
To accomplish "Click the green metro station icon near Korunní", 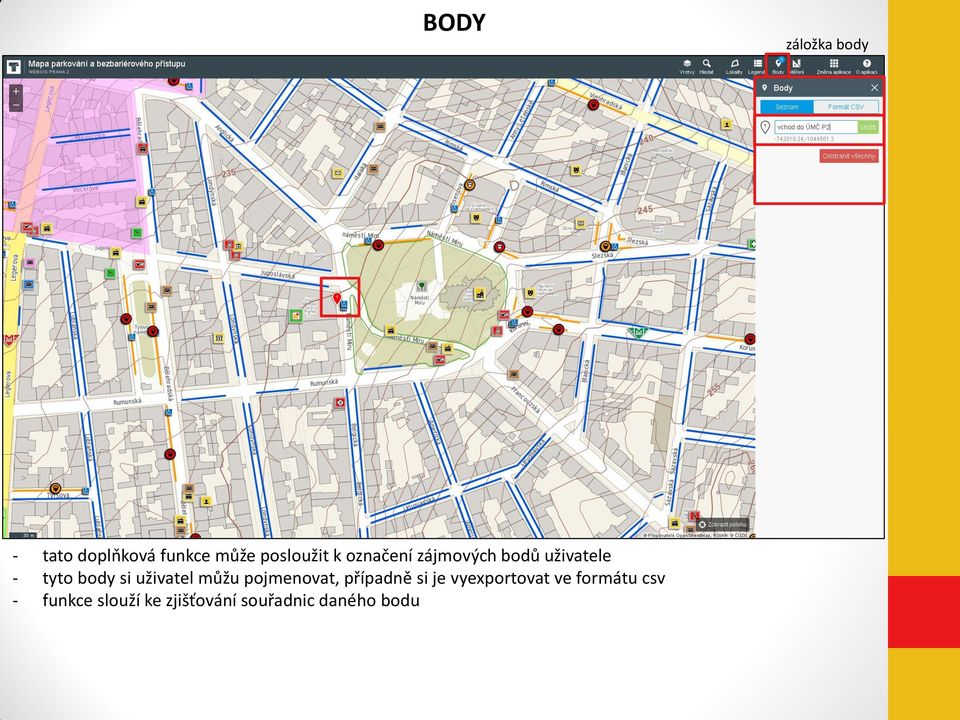I will tap(638, 332).
